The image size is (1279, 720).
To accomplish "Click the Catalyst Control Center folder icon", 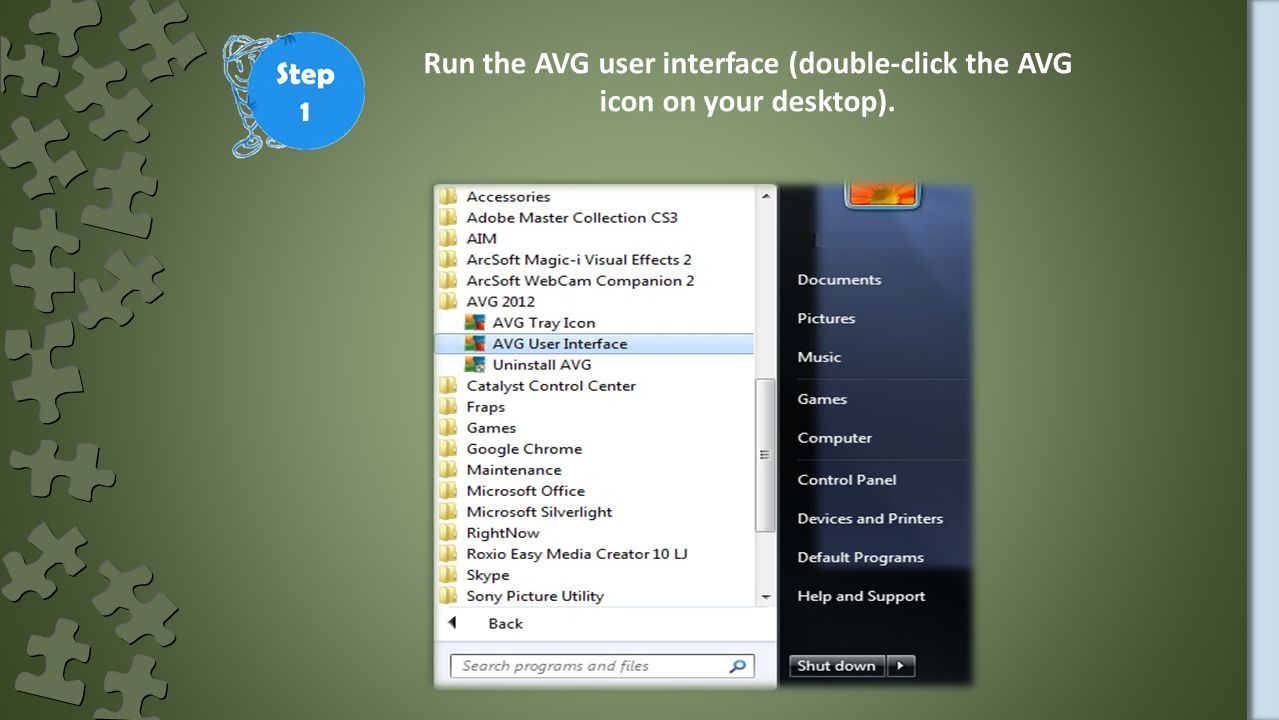I will (448, 386).
